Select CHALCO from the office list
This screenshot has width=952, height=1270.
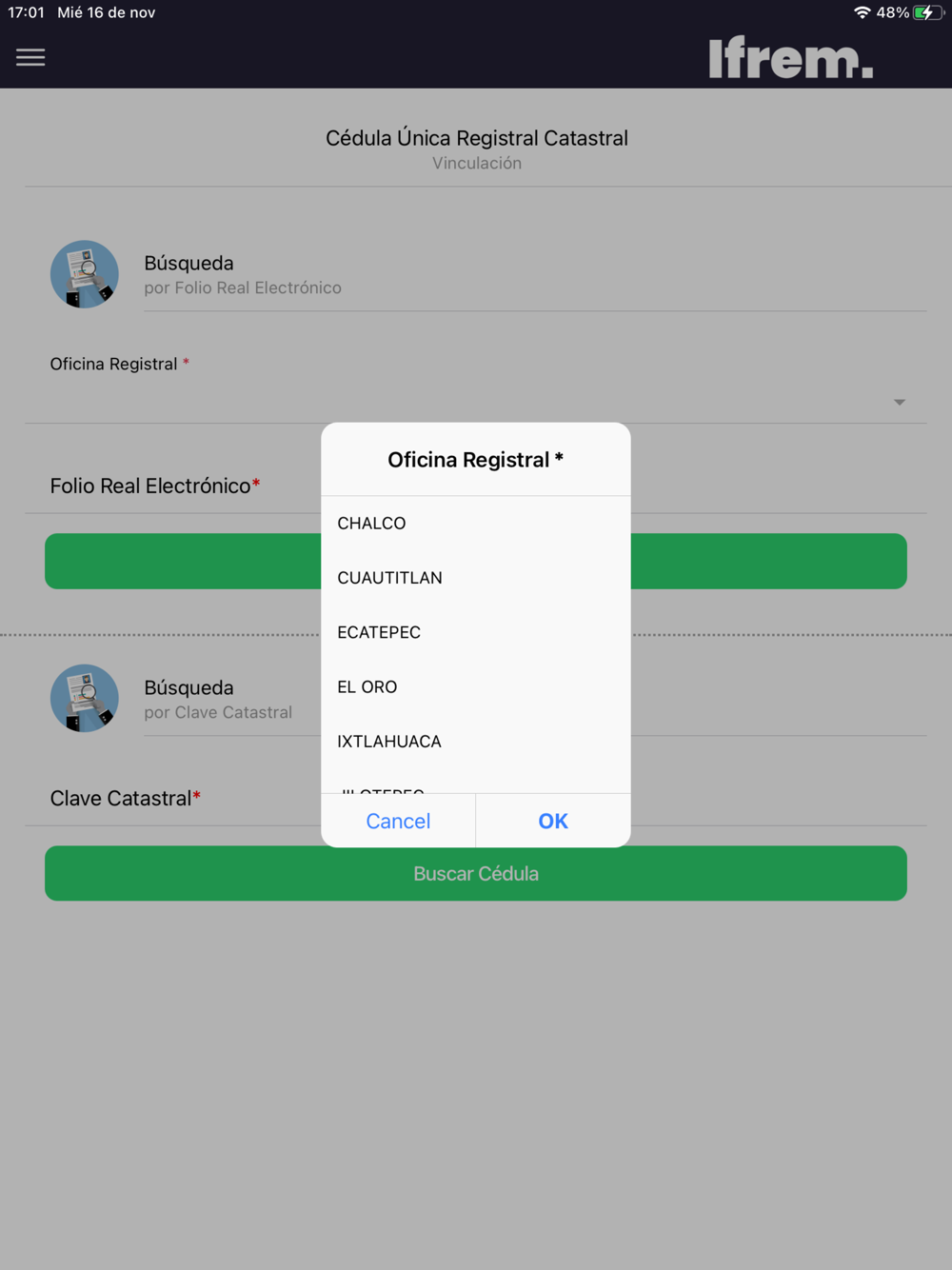[476, 524]
